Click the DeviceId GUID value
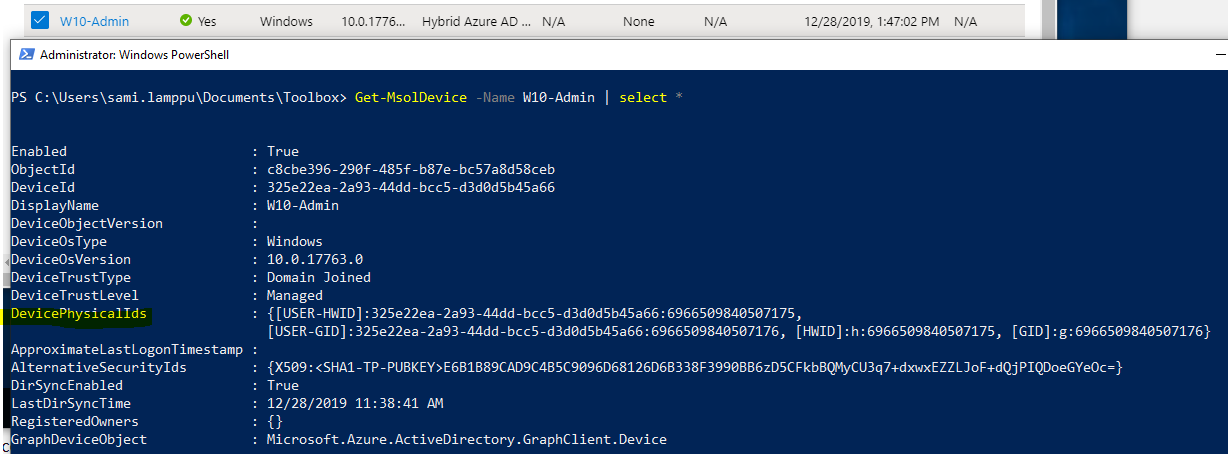 click(410, 188)
